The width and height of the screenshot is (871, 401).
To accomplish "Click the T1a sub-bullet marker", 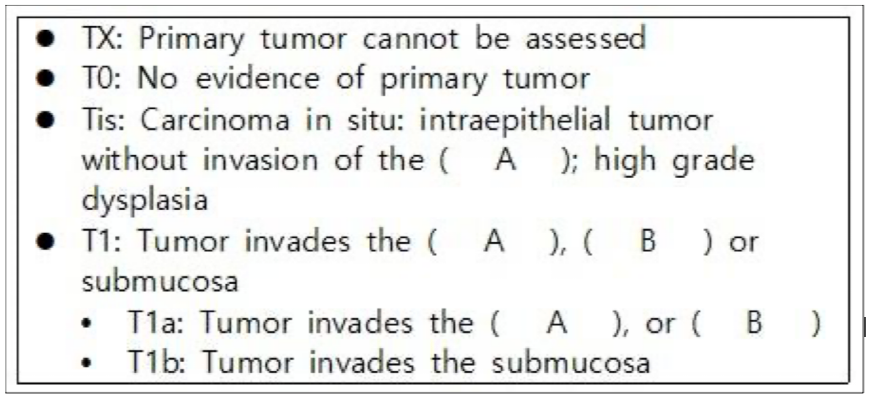I will point(85,324).
